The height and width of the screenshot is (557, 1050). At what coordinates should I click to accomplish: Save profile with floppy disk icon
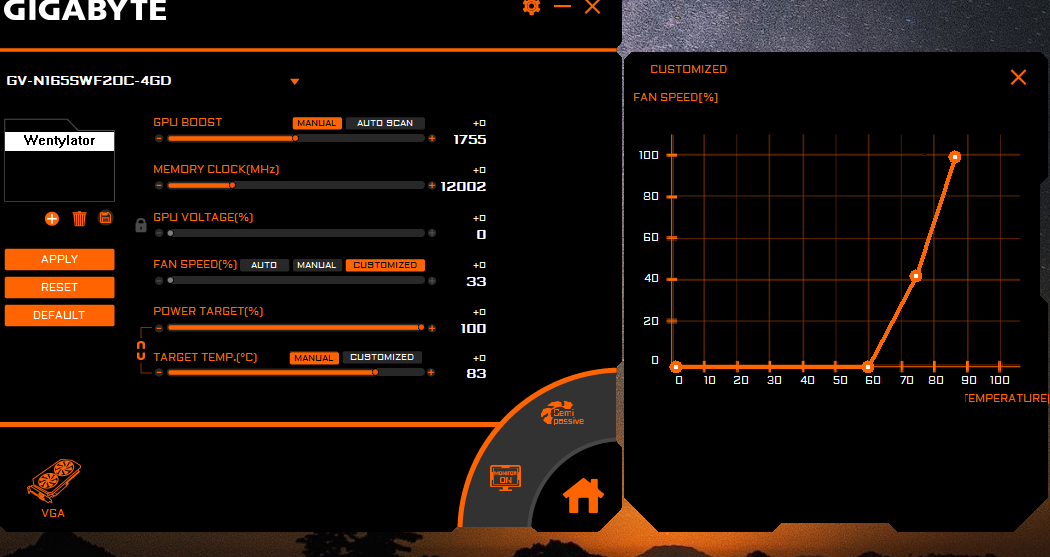pos(105,218)
